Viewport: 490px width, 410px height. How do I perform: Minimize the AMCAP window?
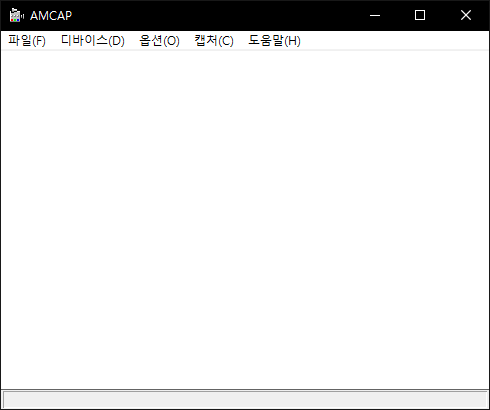(x=375, y=15)
